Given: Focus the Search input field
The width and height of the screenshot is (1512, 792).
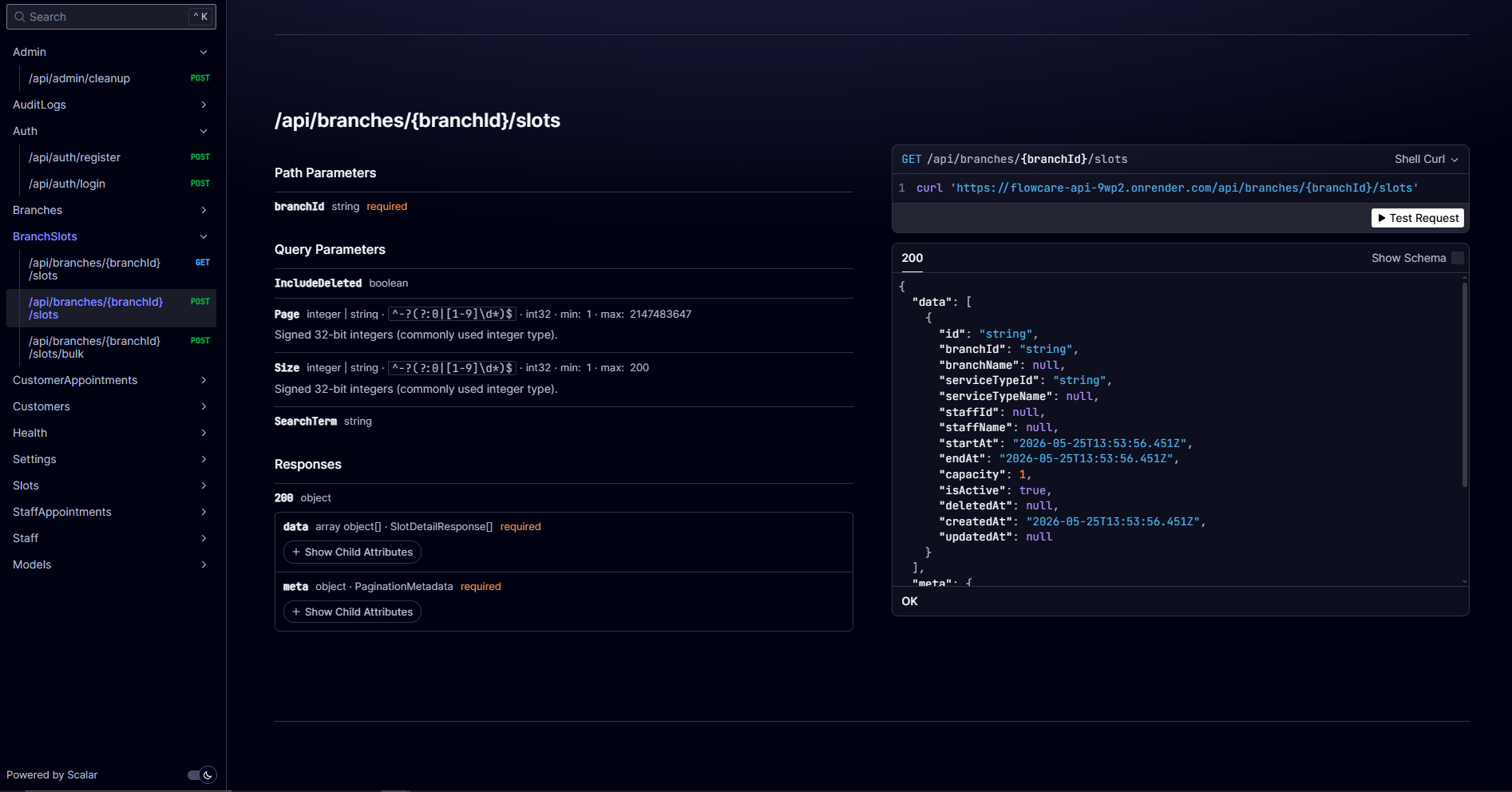Looking at the screenshot, I should click(111, 17).
